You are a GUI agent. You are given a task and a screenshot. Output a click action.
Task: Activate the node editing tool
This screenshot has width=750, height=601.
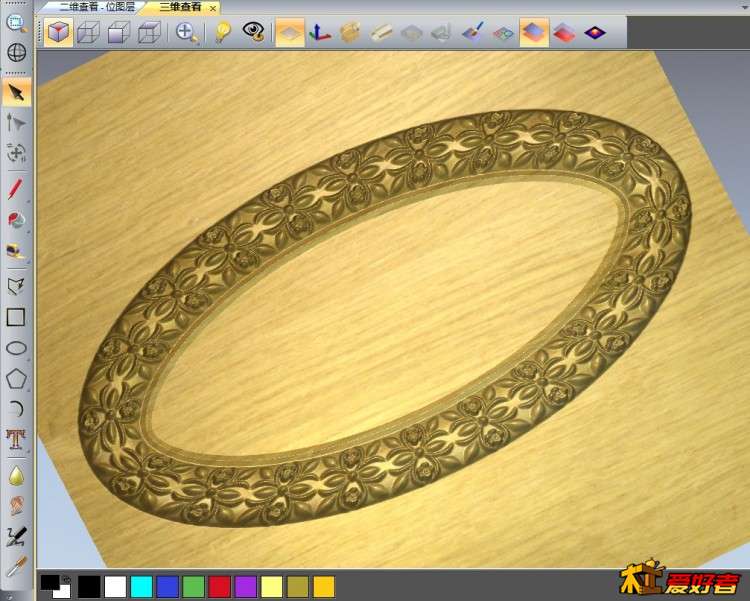(x=16, y=122)
